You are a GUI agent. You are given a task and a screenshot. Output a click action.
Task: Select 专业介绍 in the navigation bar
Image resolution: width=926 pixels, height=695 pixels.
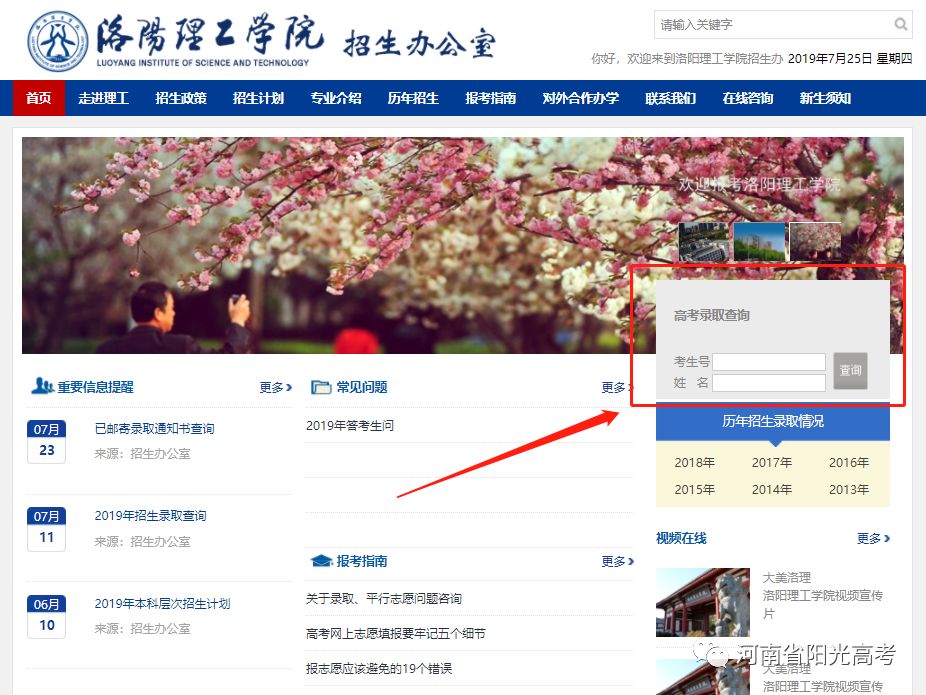pos(335,98)
